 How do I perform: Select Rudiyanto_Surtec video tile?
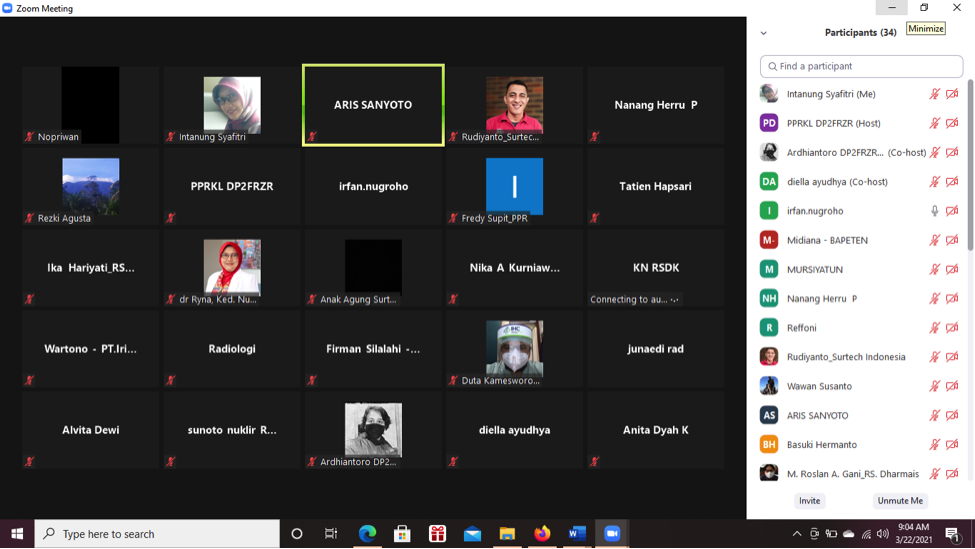point(514,105)
